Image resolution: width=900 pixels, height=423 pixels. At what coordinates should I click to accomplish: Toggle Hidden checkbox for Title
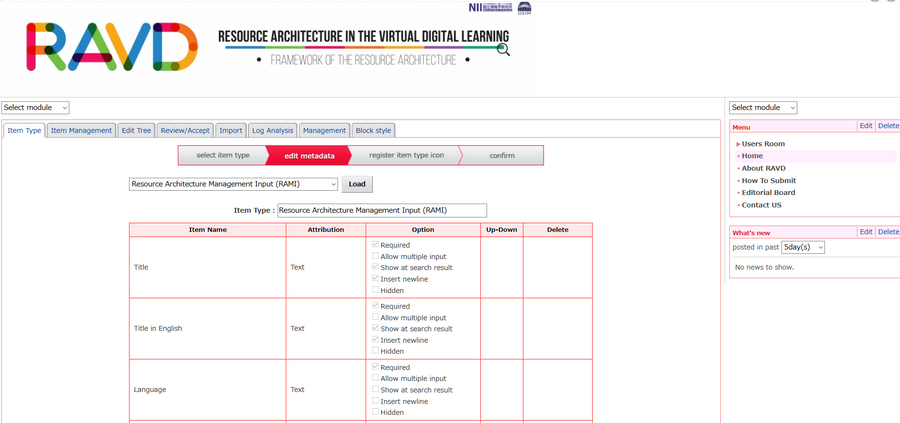click(375, 290)
